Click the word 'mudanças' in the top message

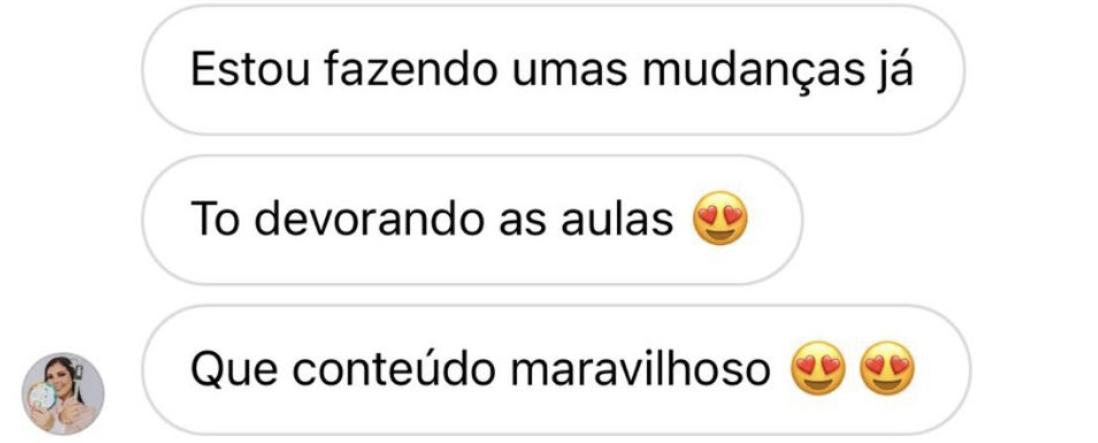754,71
